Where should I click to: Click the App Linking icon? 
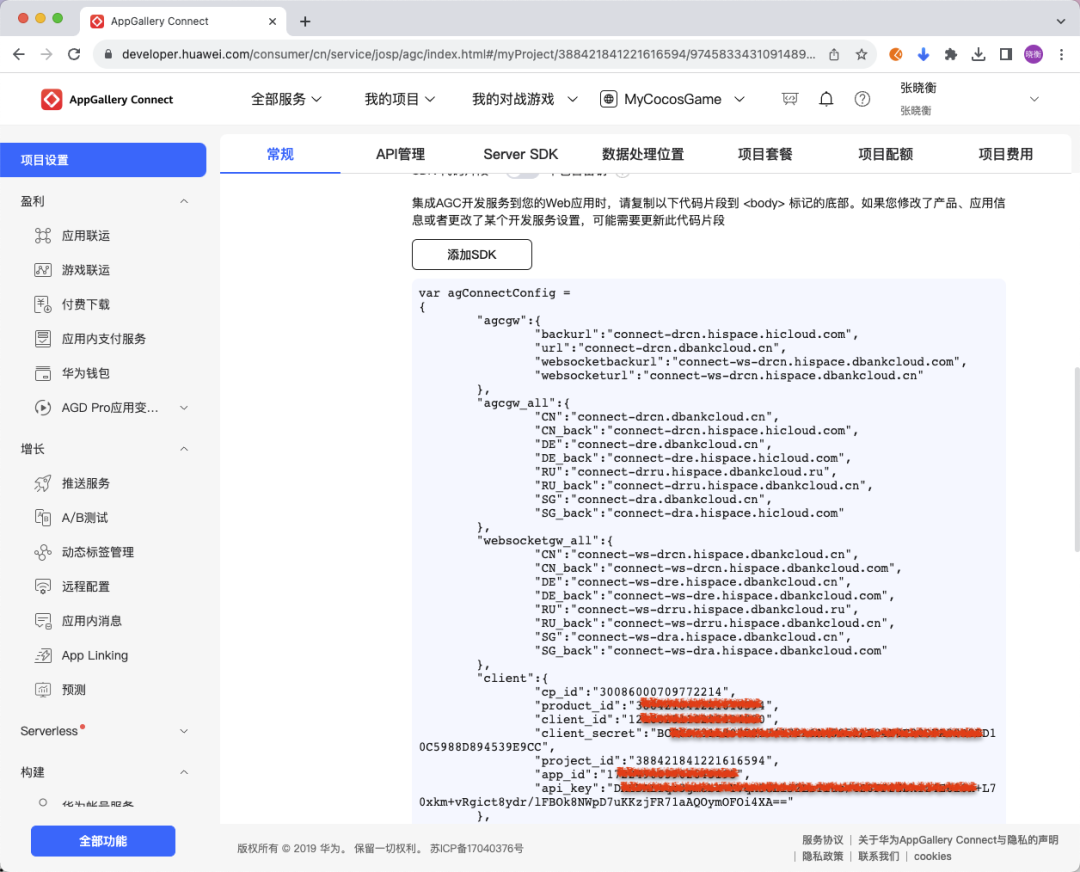click(43, 655)
